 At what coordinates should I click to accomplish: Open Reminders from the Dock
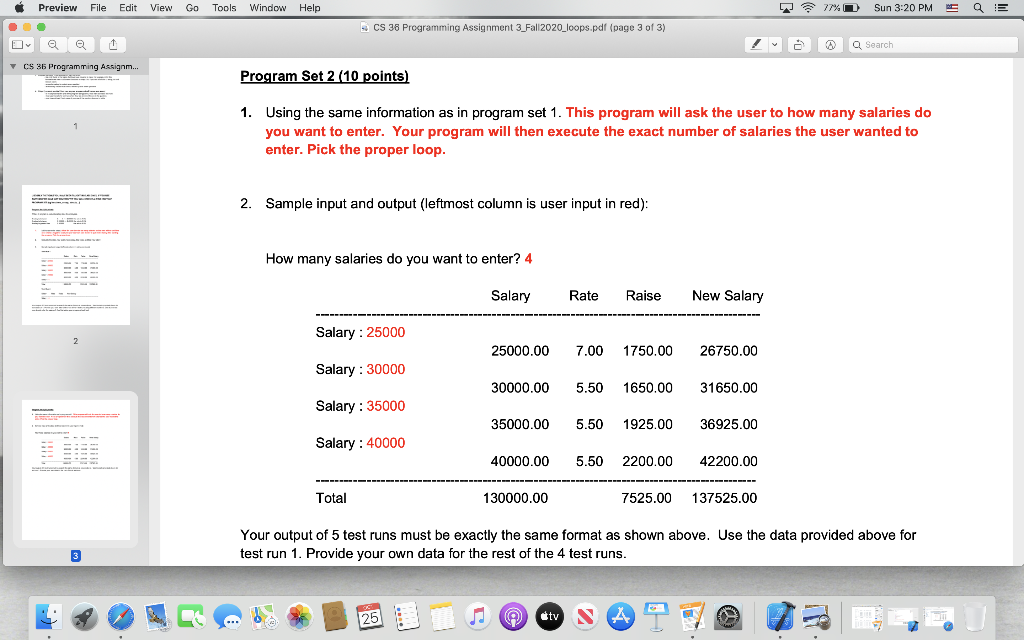(x=406, y=616)
